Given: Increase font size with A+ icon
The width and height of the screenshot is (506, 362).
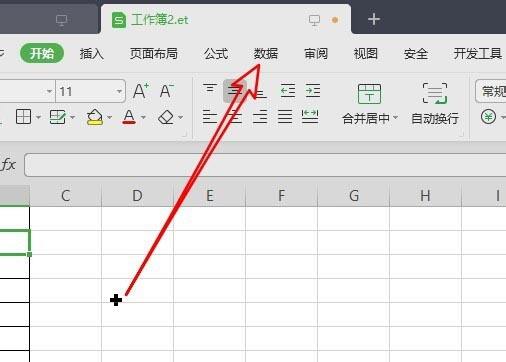Looking at the screenshot, I should coord(141,91).
